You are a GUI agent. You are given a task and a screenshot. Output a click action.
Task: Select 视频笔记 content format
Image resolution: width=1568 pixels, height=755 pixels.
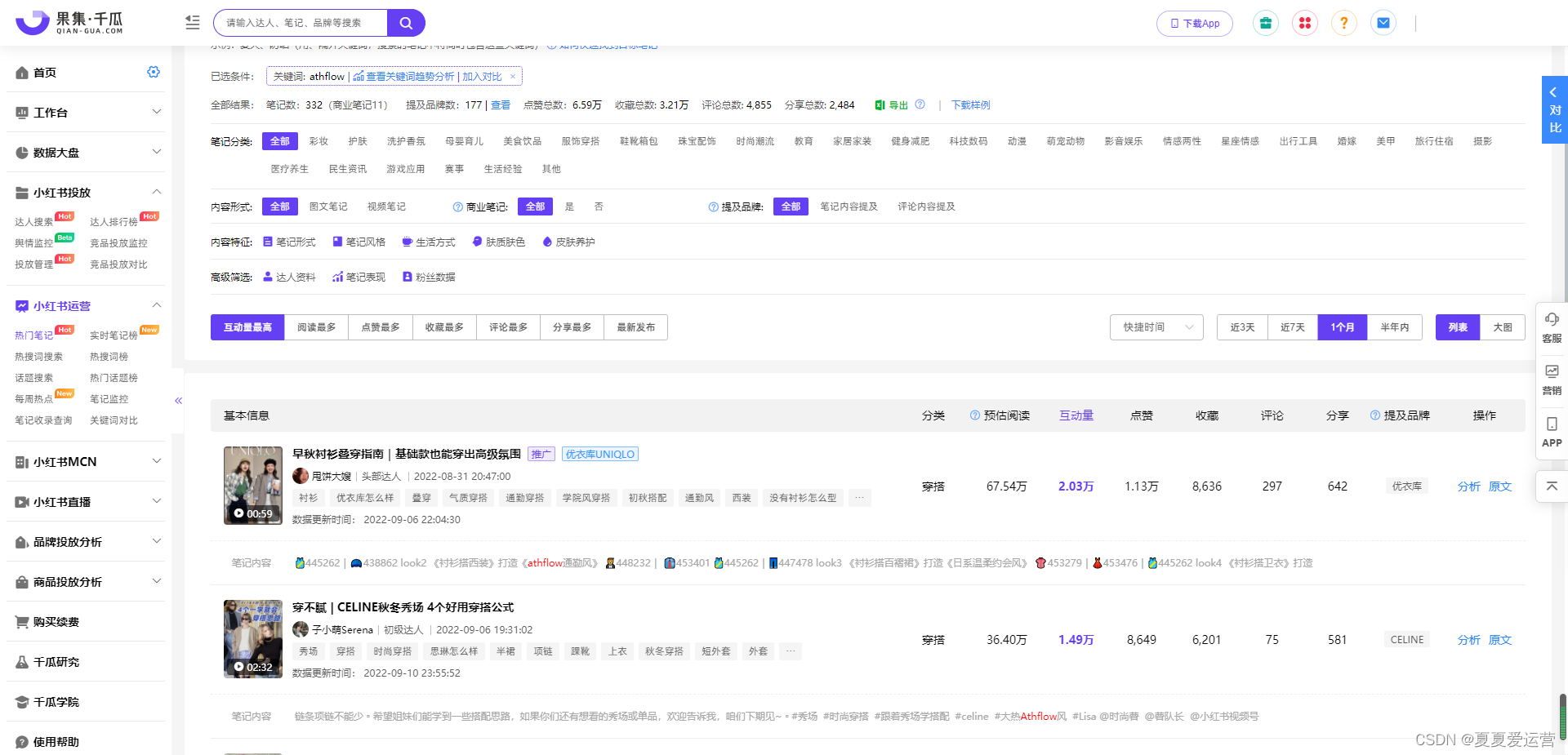coord(386,207)
